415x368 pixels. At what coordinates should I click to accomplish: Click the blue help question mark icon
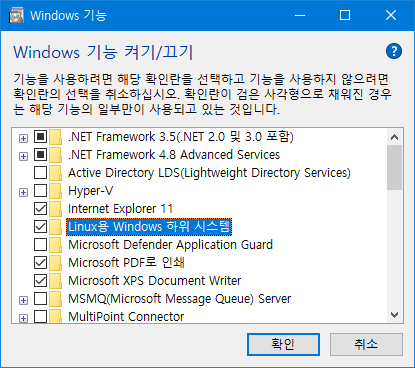(394, 51)
